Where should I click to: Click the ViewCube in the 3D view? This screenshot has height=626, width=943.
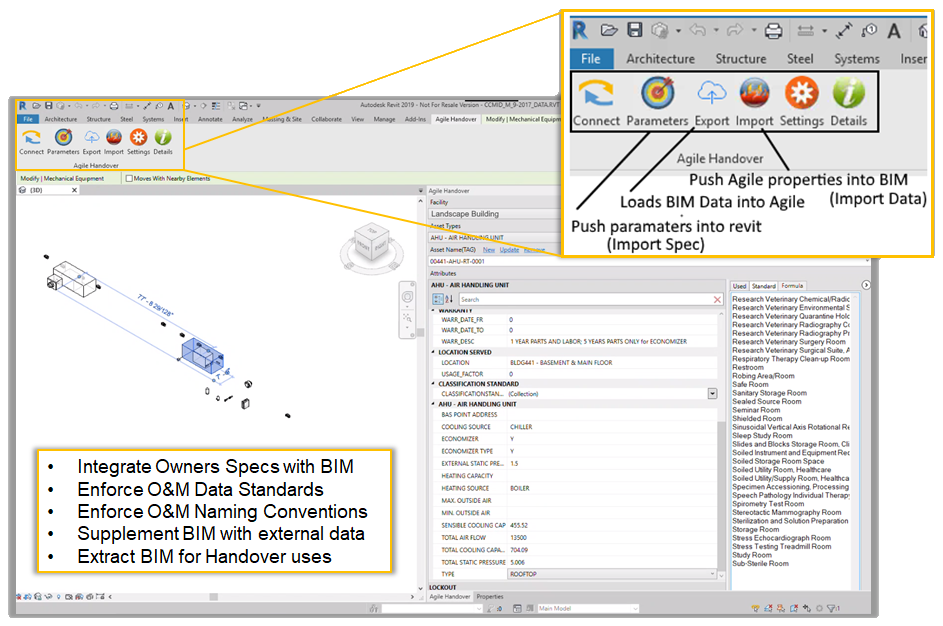pos(372,242)
